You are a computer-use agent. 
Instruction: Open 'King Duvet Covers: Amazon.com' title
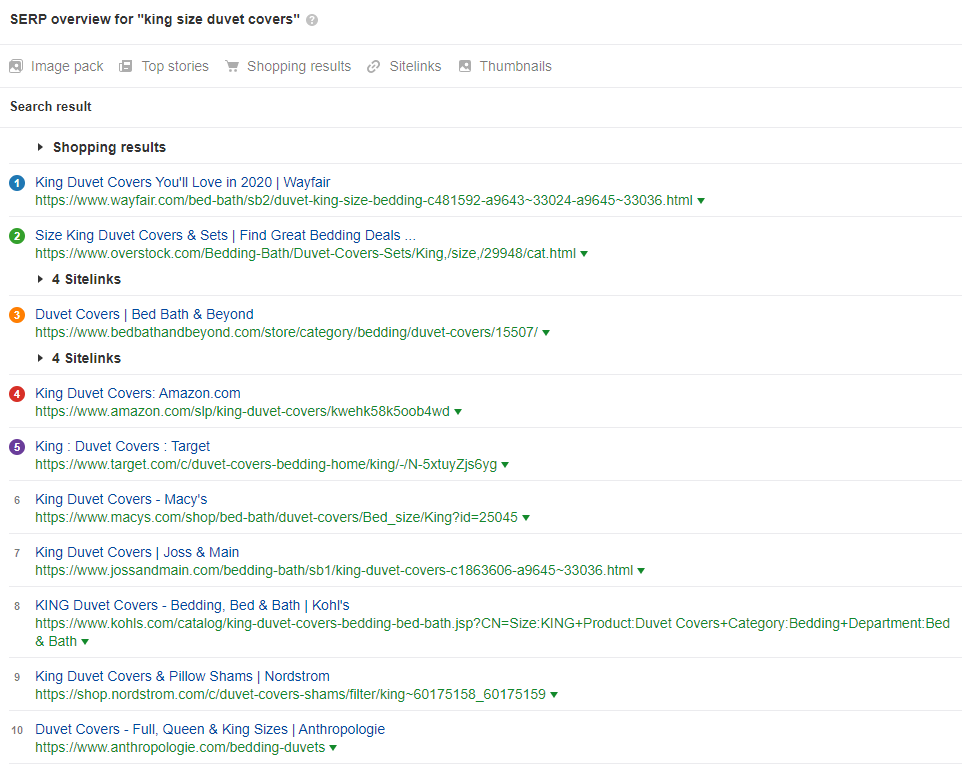click(x=137, y=393)
